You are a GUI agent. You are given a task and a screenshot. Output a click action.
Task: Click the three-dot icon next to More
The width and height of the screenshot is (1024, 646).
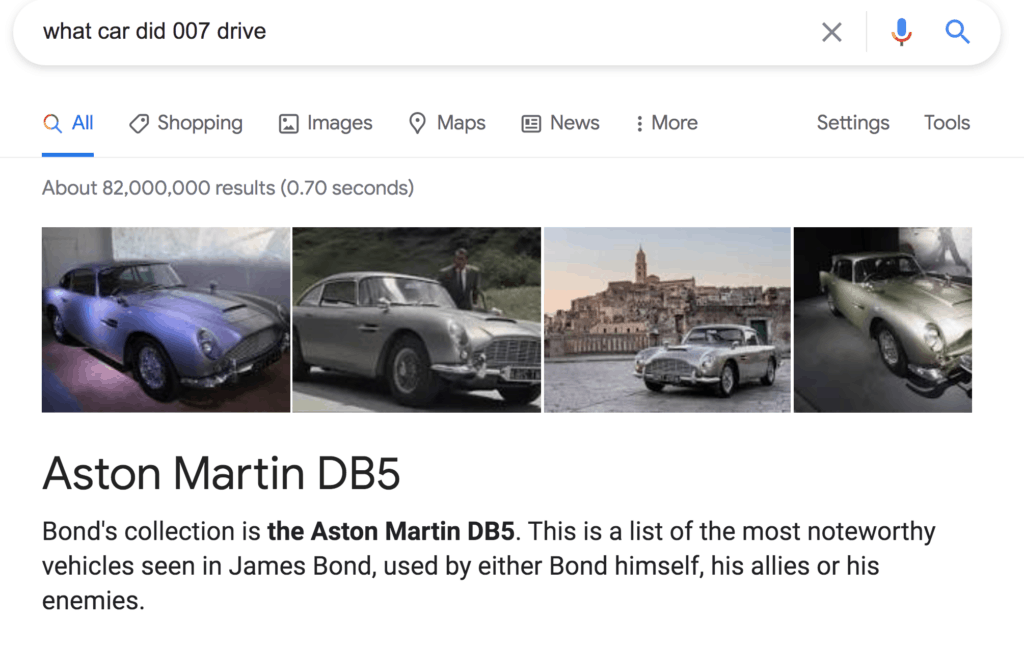pos(639,123)
